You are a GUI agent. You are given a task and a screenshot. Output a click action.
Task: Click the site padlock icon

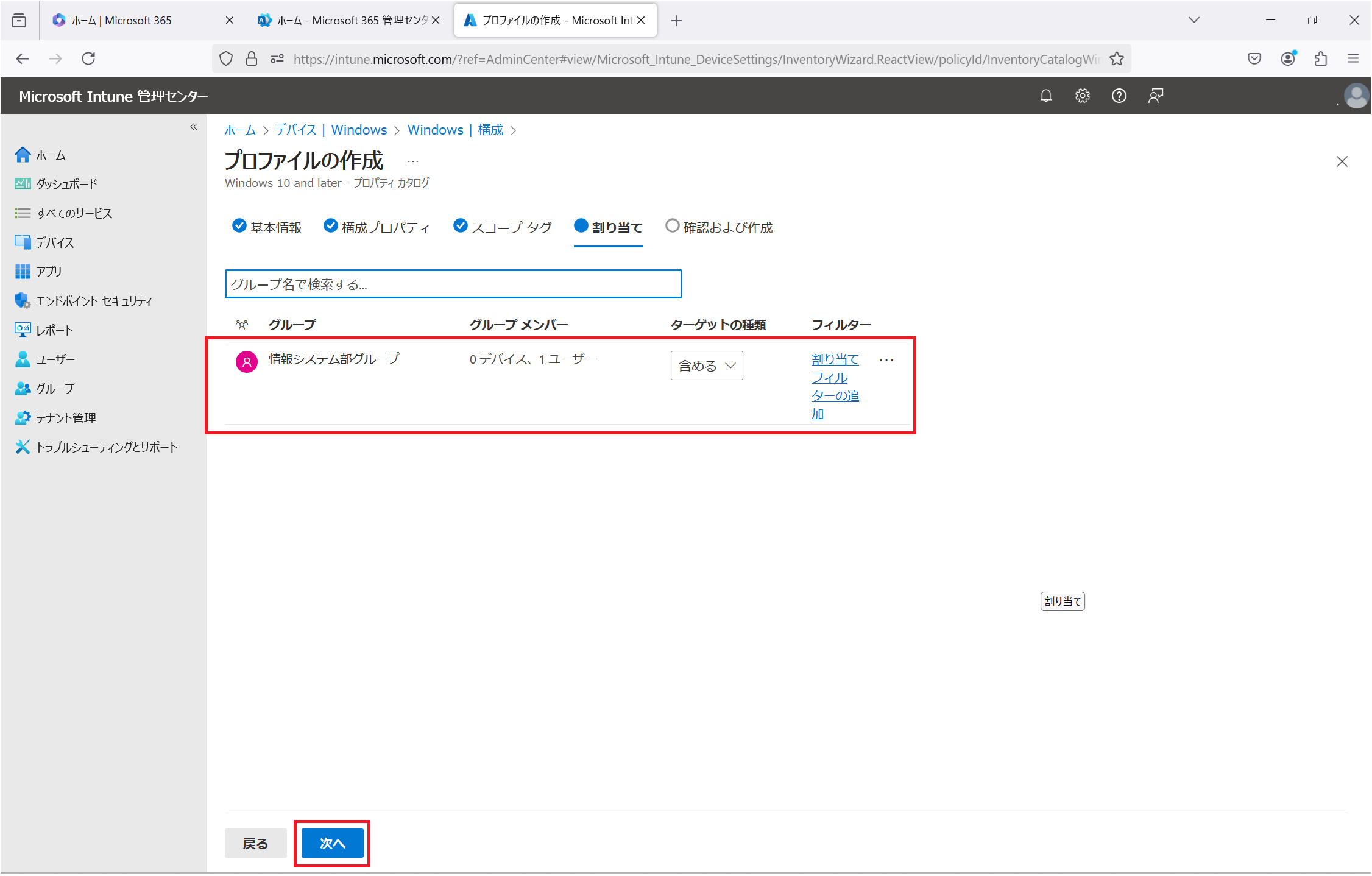coord(251,58)
